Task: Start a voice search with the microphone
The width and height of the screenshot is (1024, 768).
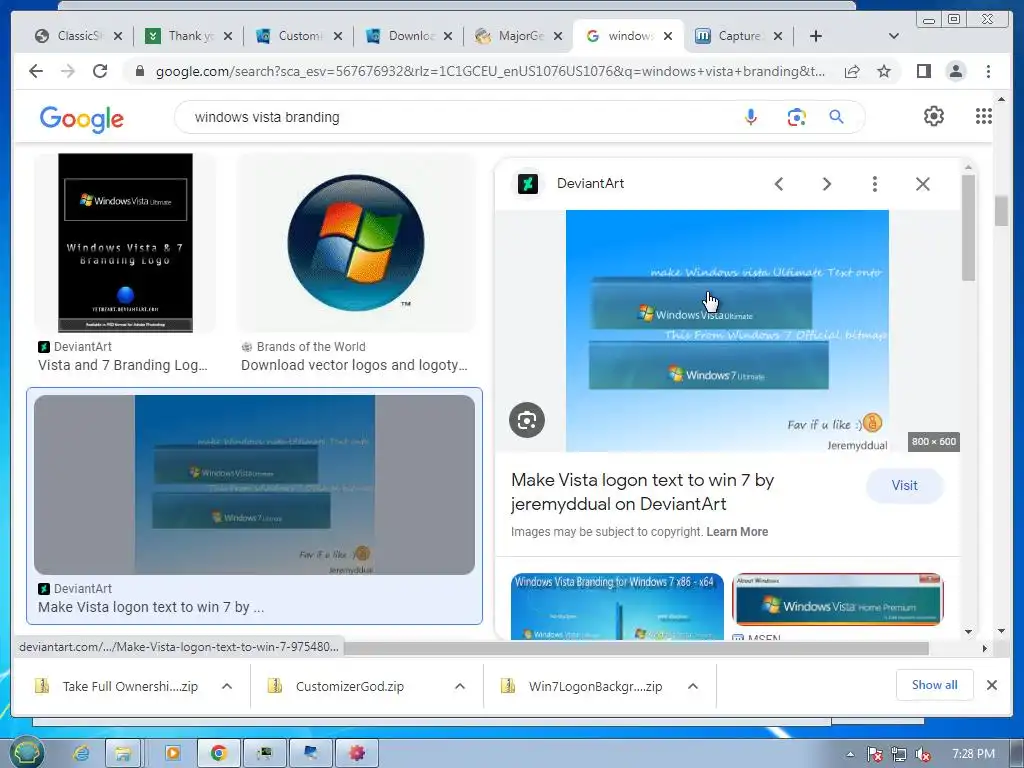Action: click(751, 117)
